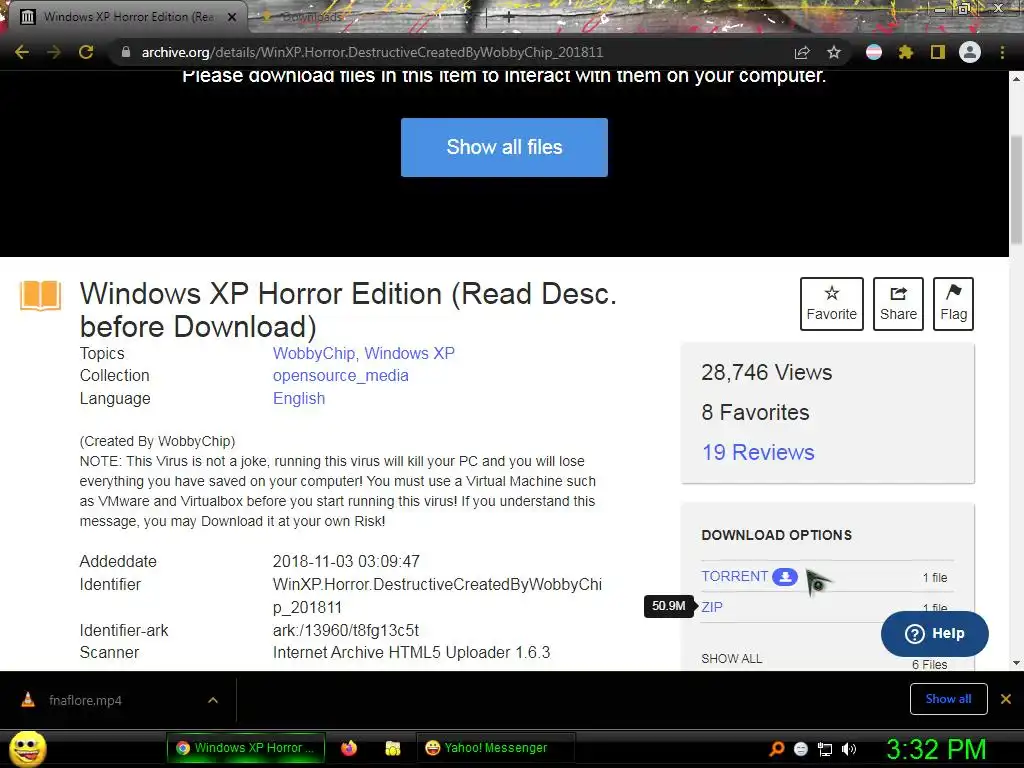
Task: Click the network tray icon
Action: tap(825, 749)
